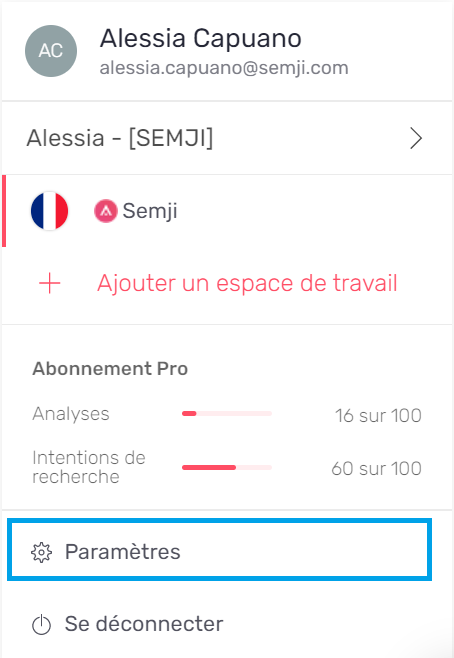Image resolution: width=454 pixels, height=658 pixels.
Task: Click Ajouter un espace de travail link
Action: click(x=247, y=283)
